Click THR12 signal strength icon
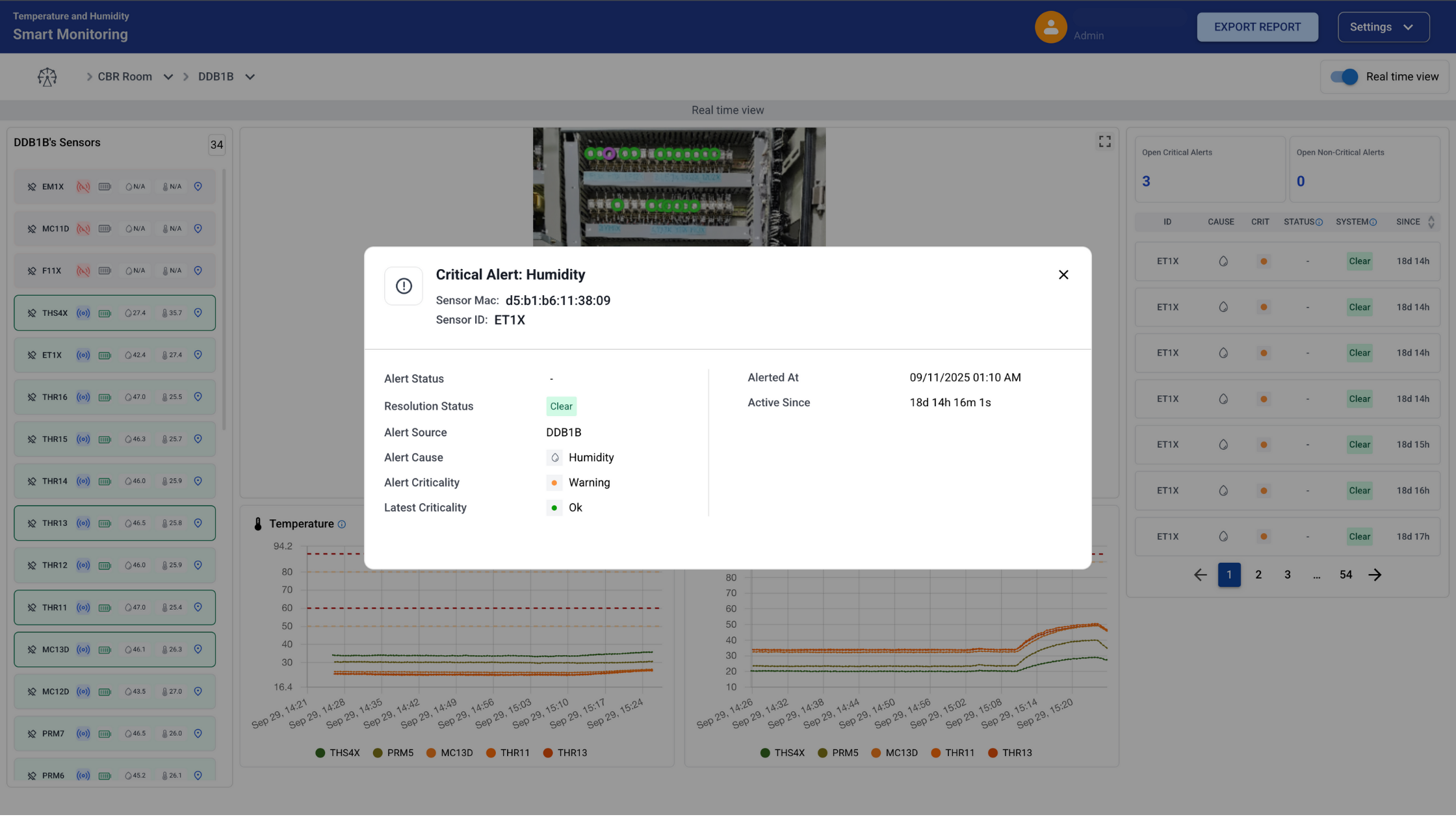 [x=83, y=565]
